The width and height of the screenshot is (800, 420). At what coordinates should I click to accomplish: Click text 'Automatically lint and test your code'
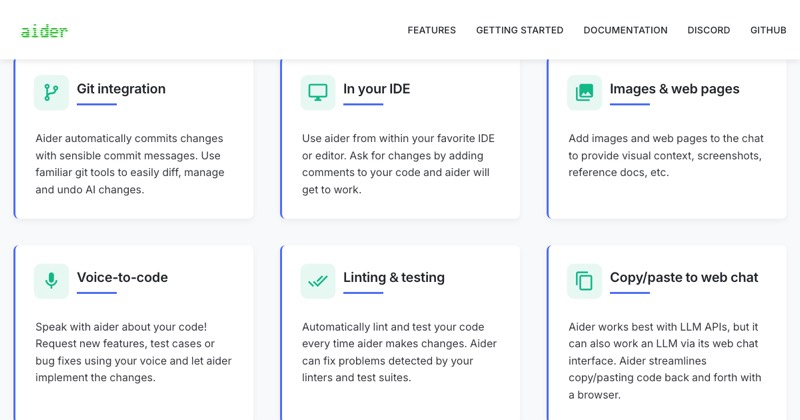coord(393,327)
